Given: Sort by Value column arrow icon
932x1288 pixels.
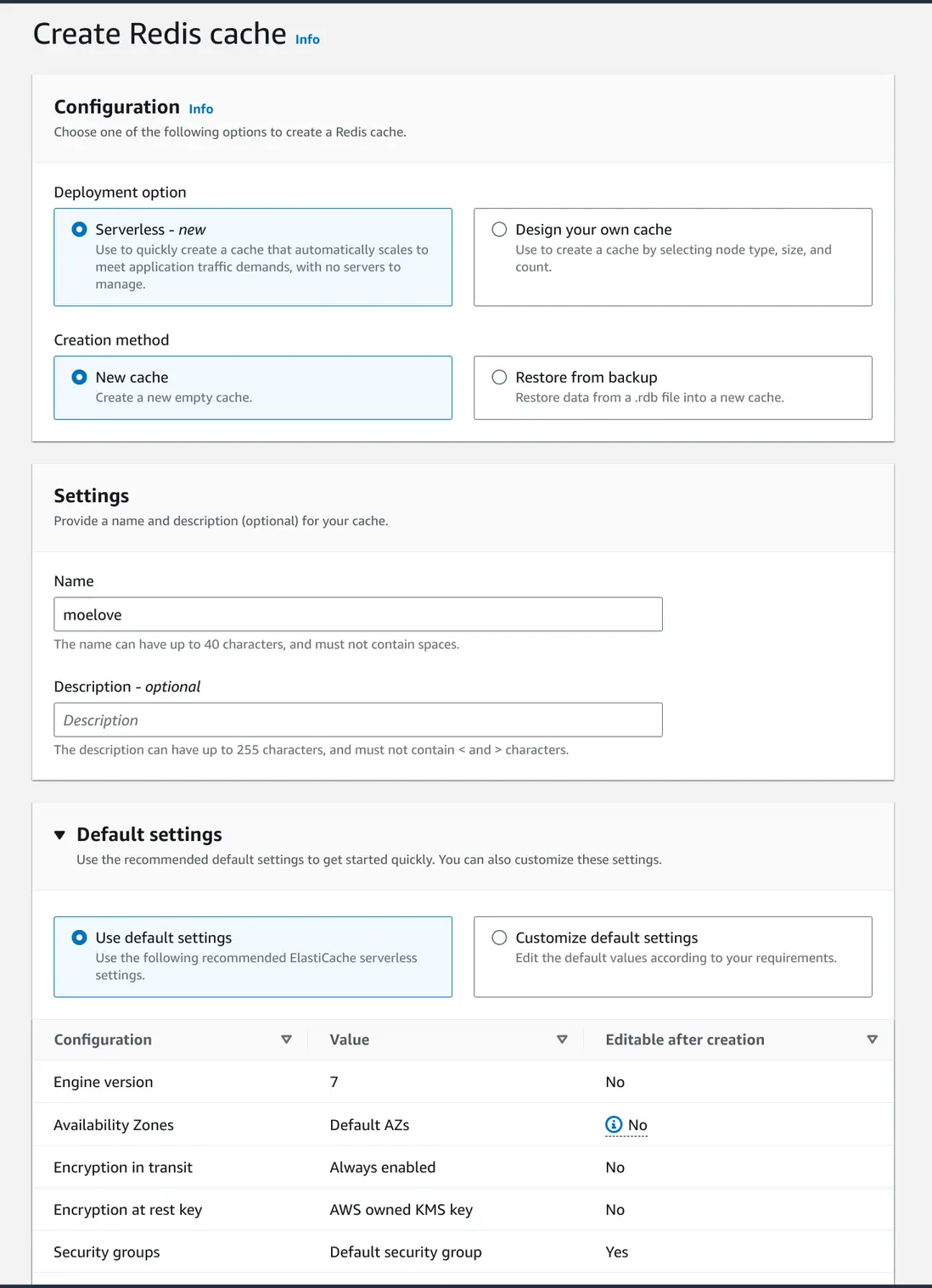Looking at the screenshot, I should (562, 1039).
